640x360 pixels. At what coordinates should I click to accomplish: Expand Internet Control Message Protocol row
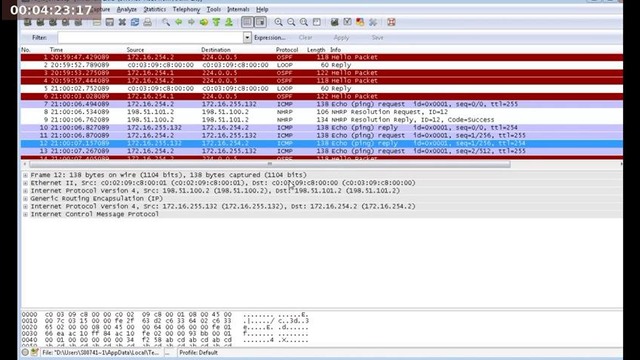(25, 214)
